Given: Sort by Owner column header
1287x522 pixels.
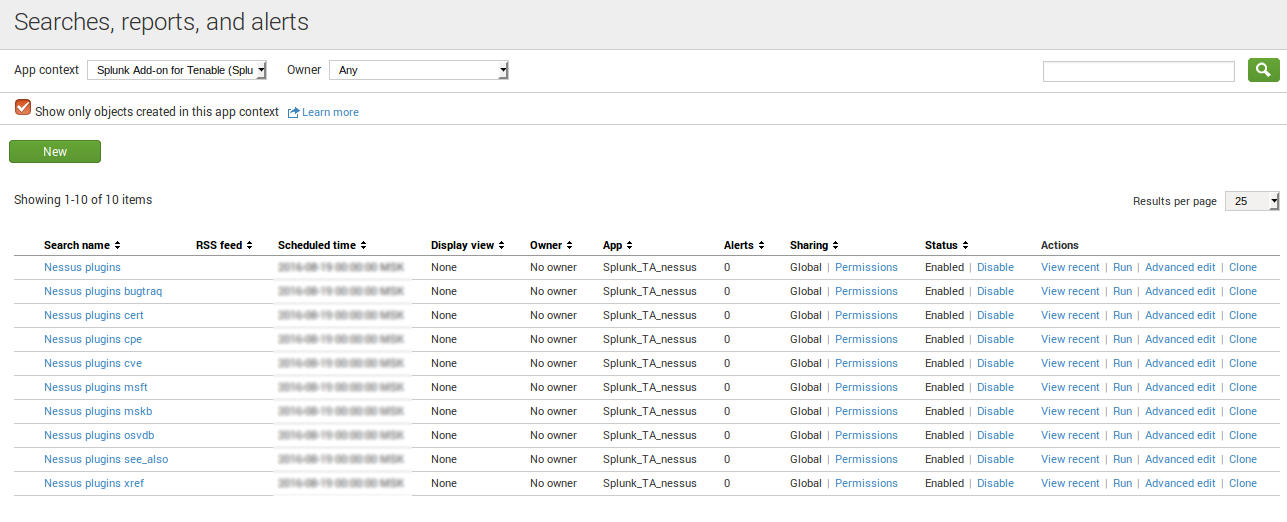Looking at the screenshot, I should point(550,245).
